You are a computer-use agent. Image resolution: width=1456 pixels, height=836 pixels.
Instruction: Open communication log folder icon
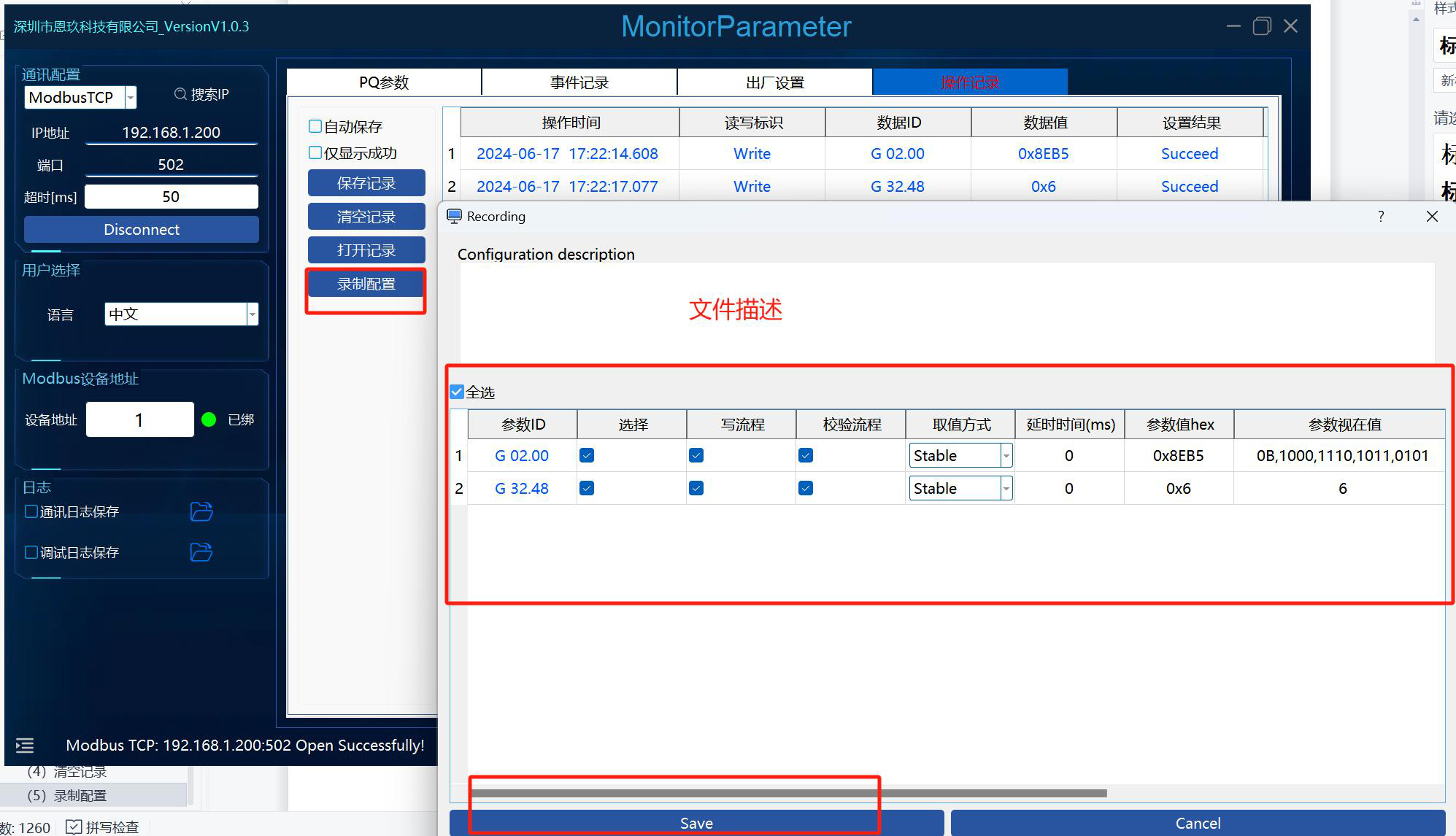point(201,511)
